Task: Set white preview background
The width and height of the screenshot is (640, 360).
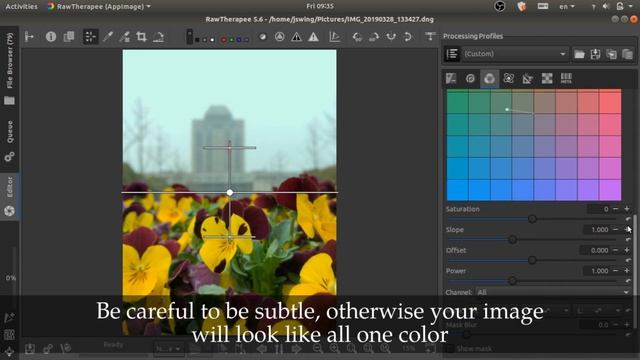Action: point(212,40)
